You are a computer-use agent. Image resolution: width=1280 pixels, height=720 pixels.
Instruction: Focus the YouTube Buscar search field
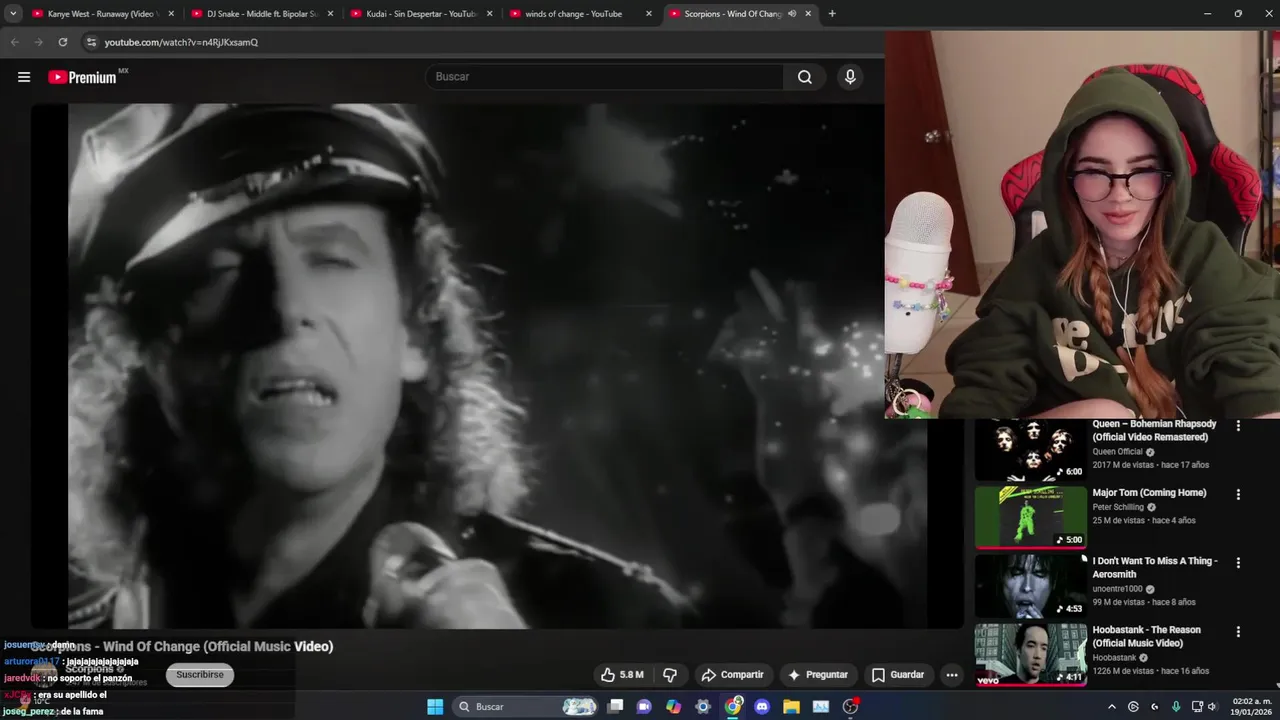point(605,77)
